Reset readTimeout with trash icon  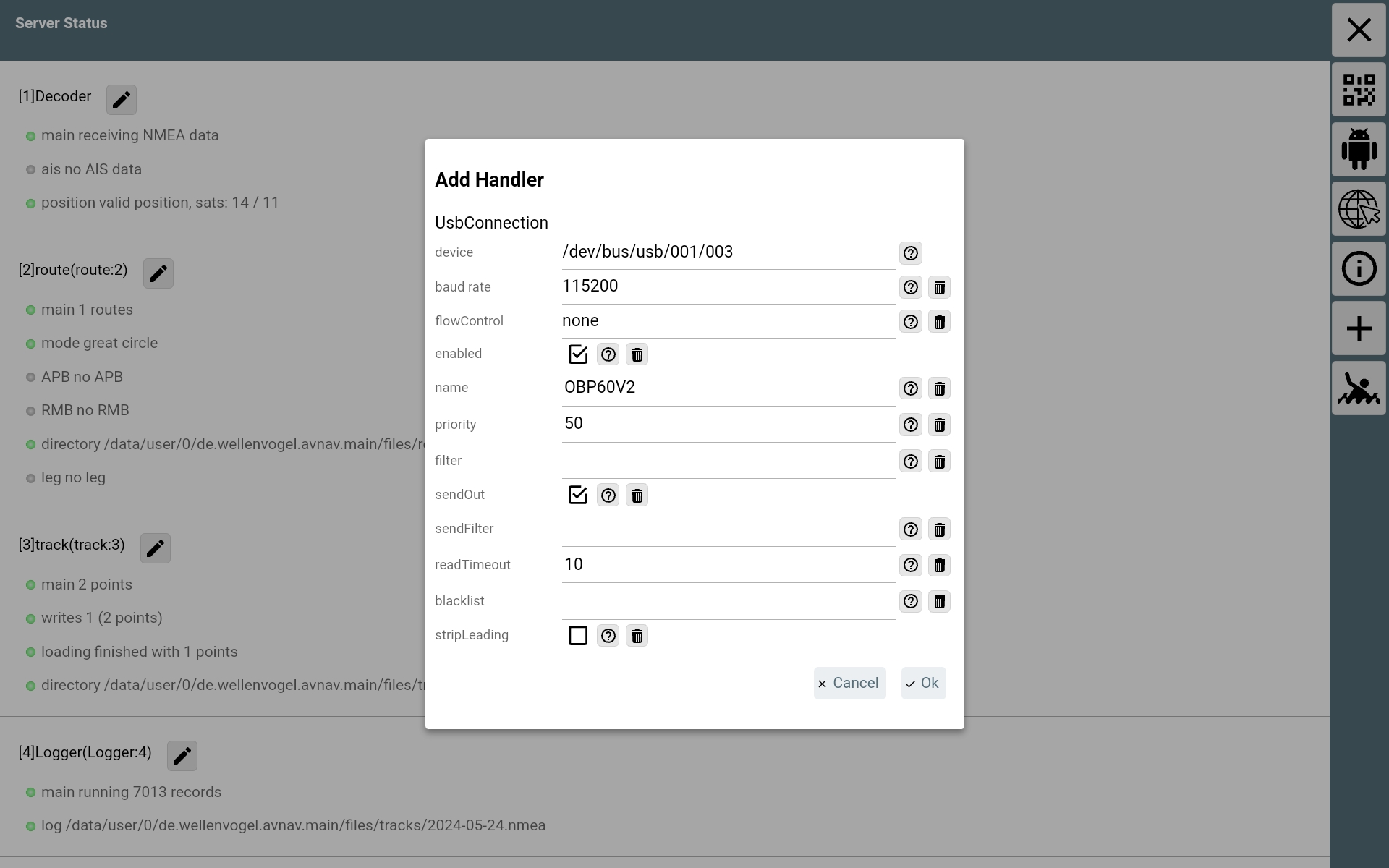click(939, 565)
